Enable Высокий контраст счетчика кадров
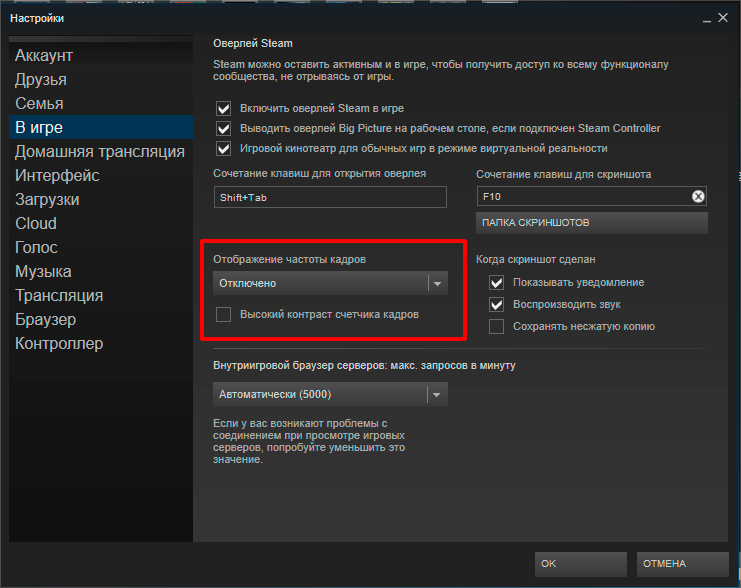The height and width of the screenshot is (588, 741). [x=224, y=314]
